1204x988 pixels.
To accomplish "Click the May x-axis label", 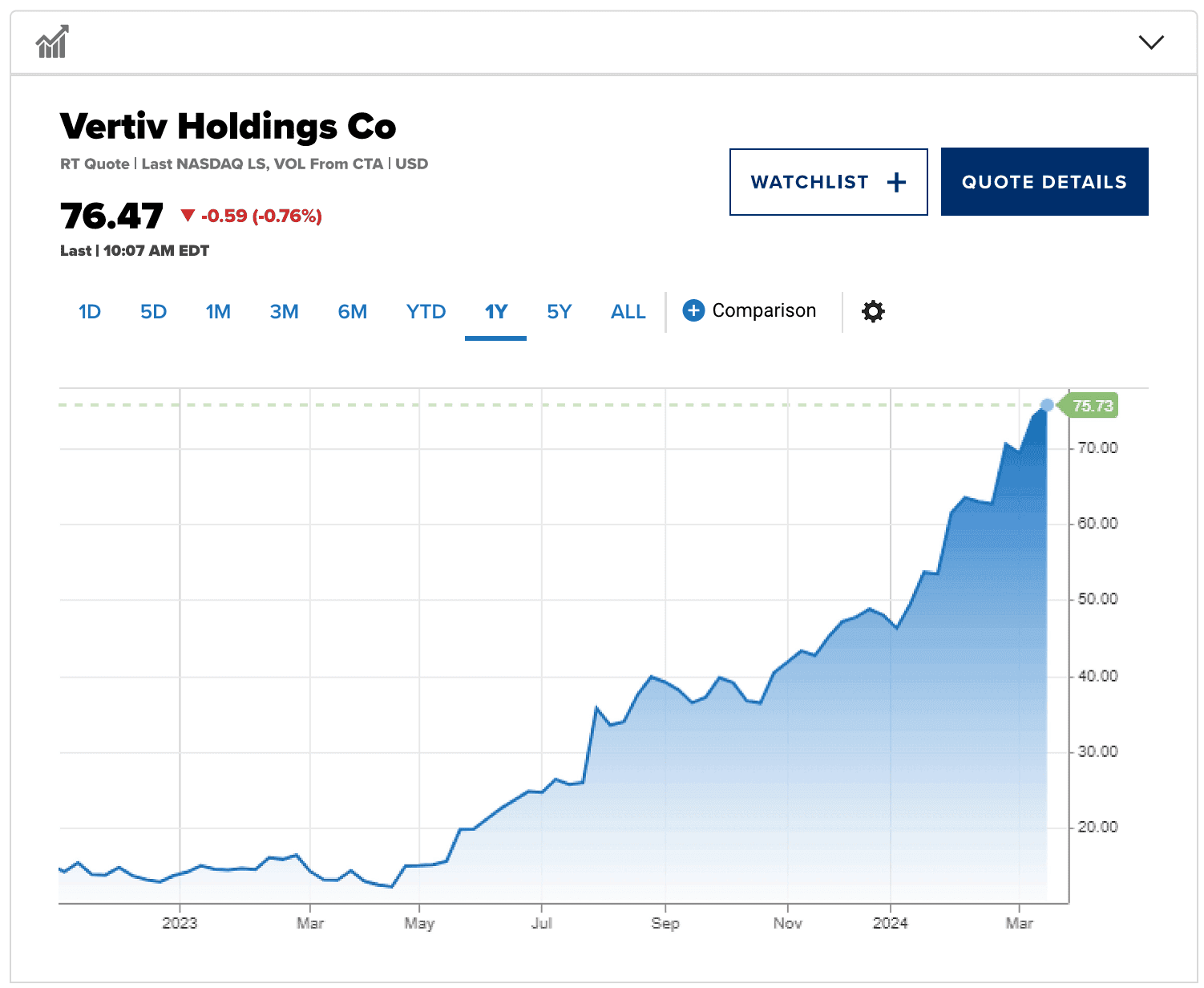I will (x=419, y=924).
